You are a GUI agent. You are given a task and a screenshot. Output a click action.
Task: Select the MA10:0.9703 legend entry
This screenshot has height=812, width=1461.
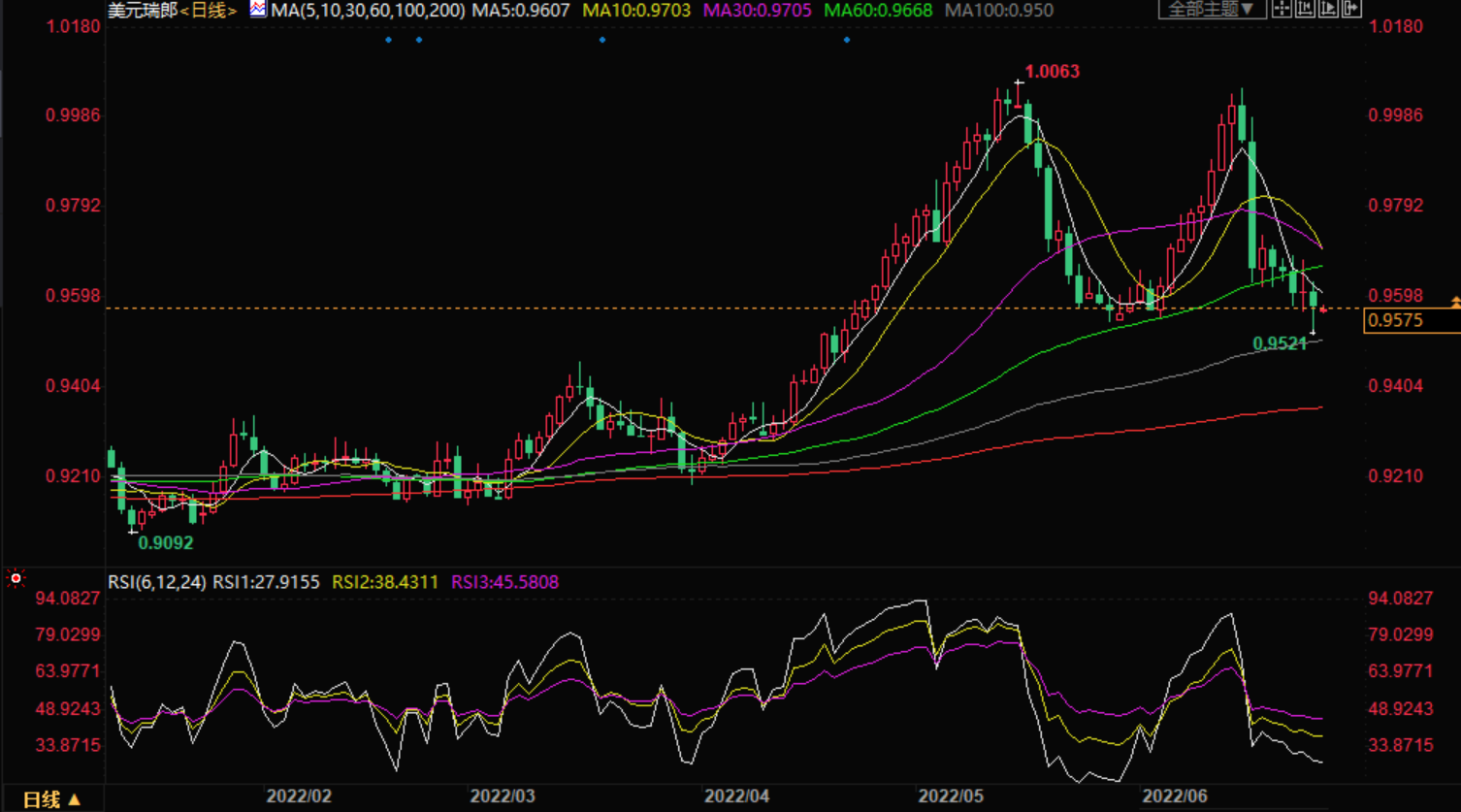click(x=636, y=11)
